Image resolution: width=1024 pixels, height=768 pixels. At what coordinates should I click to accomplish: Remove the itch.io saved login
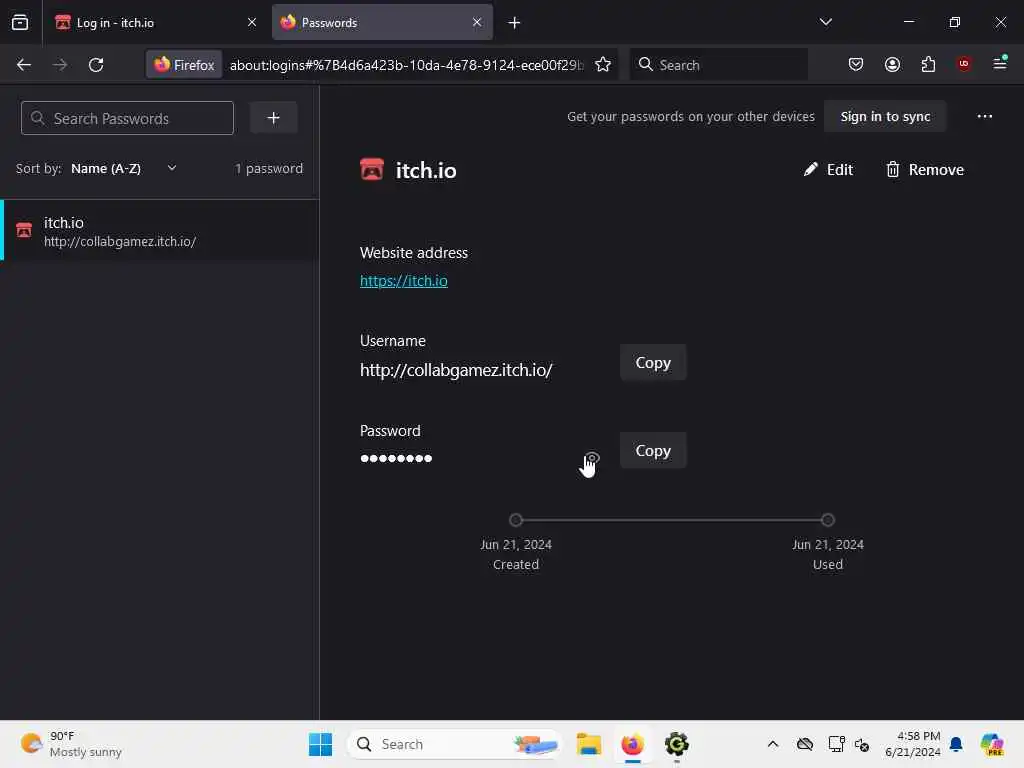tap(924, 170)
